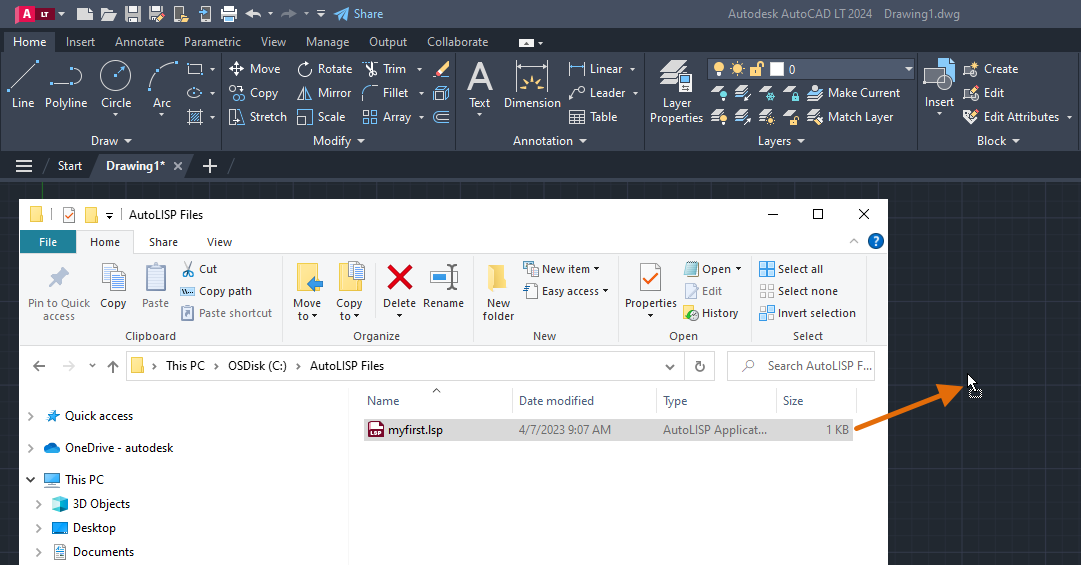
Task: Expand the Modify panel dropdown
Action: point(339,141)
